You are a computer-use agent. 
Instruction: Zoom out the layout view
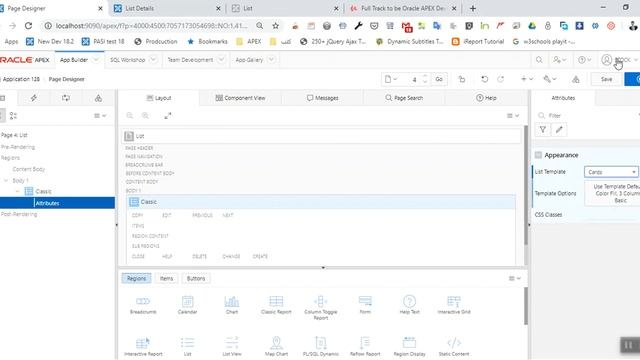pos(130,116)
